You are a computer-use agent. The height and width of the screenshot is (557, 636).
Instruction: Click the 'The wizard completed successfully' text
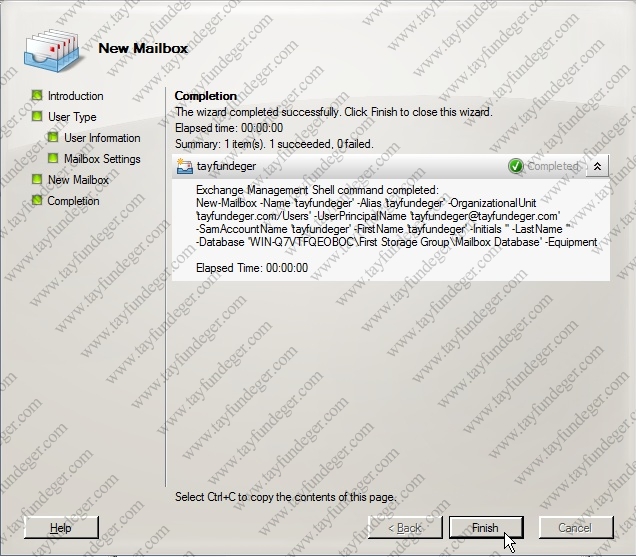pos(334,112)
